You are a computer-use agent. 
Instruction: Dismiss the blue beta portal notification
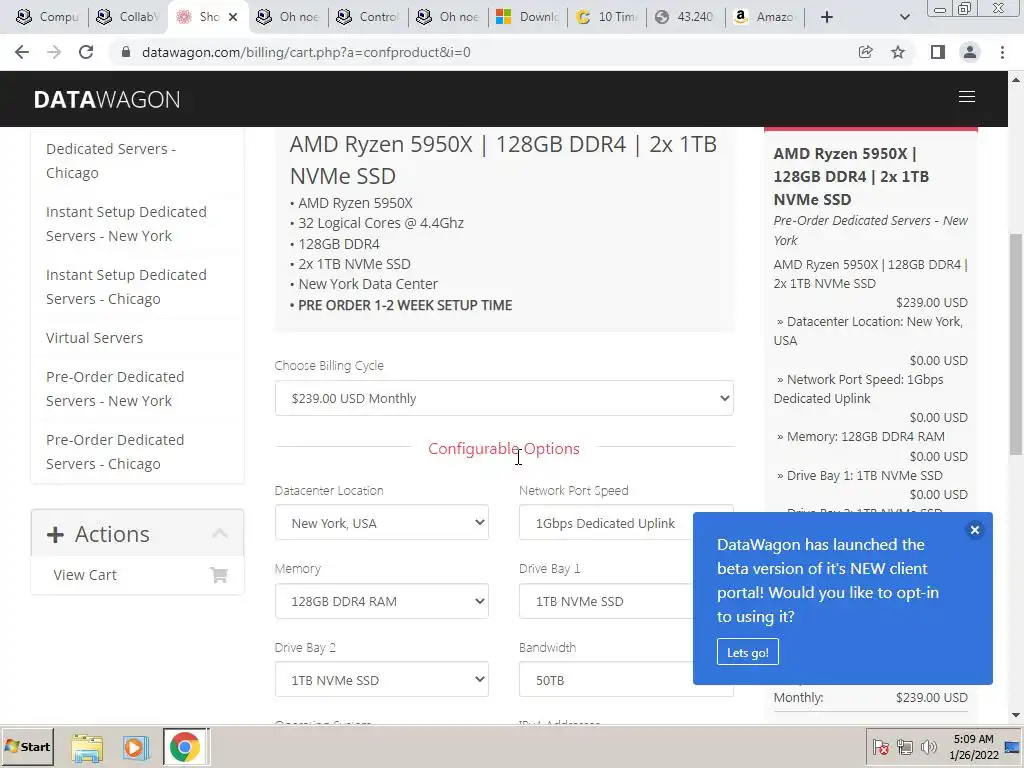point(975,530)
